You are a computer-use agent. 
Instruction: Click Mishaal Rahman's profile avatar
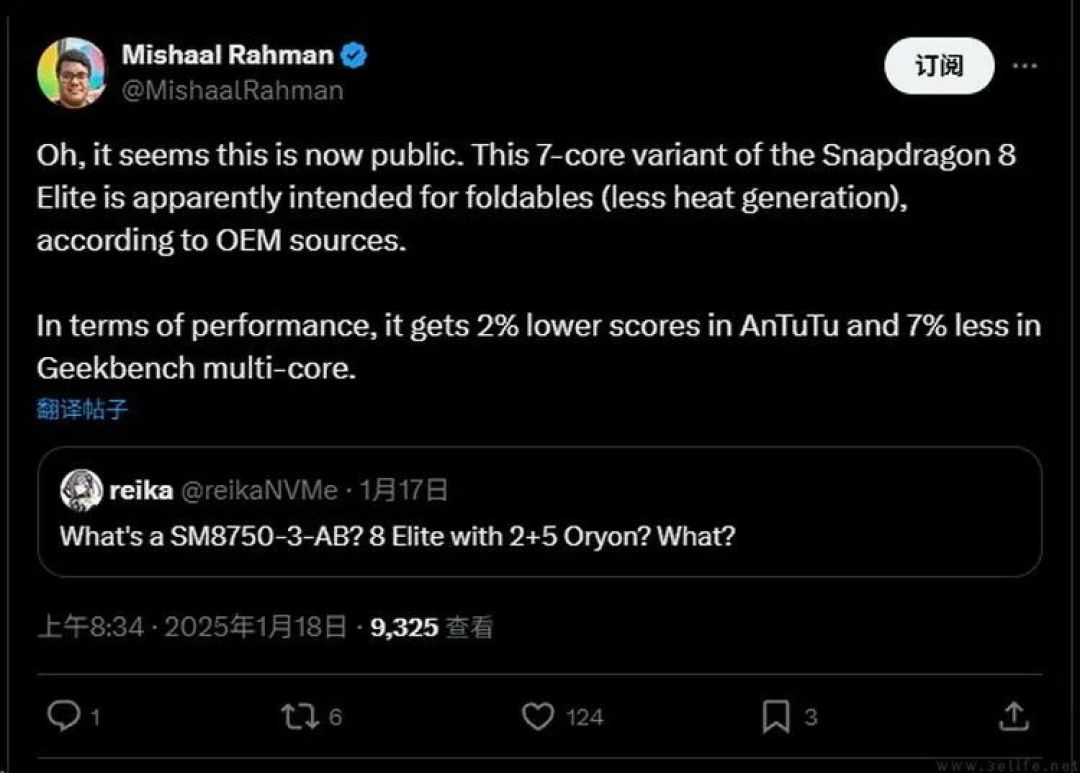point(72,72)
